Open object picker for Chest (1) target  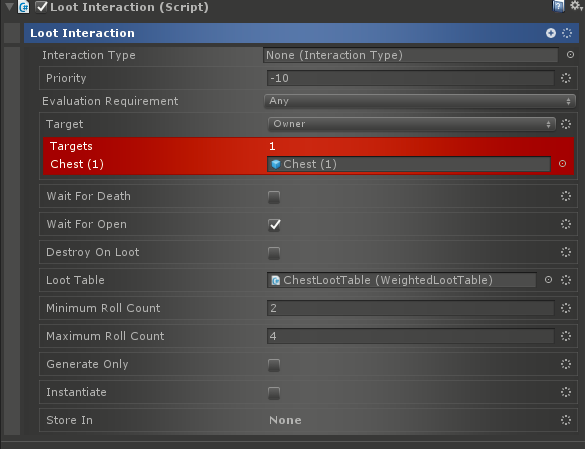click(x=562, y=164)
